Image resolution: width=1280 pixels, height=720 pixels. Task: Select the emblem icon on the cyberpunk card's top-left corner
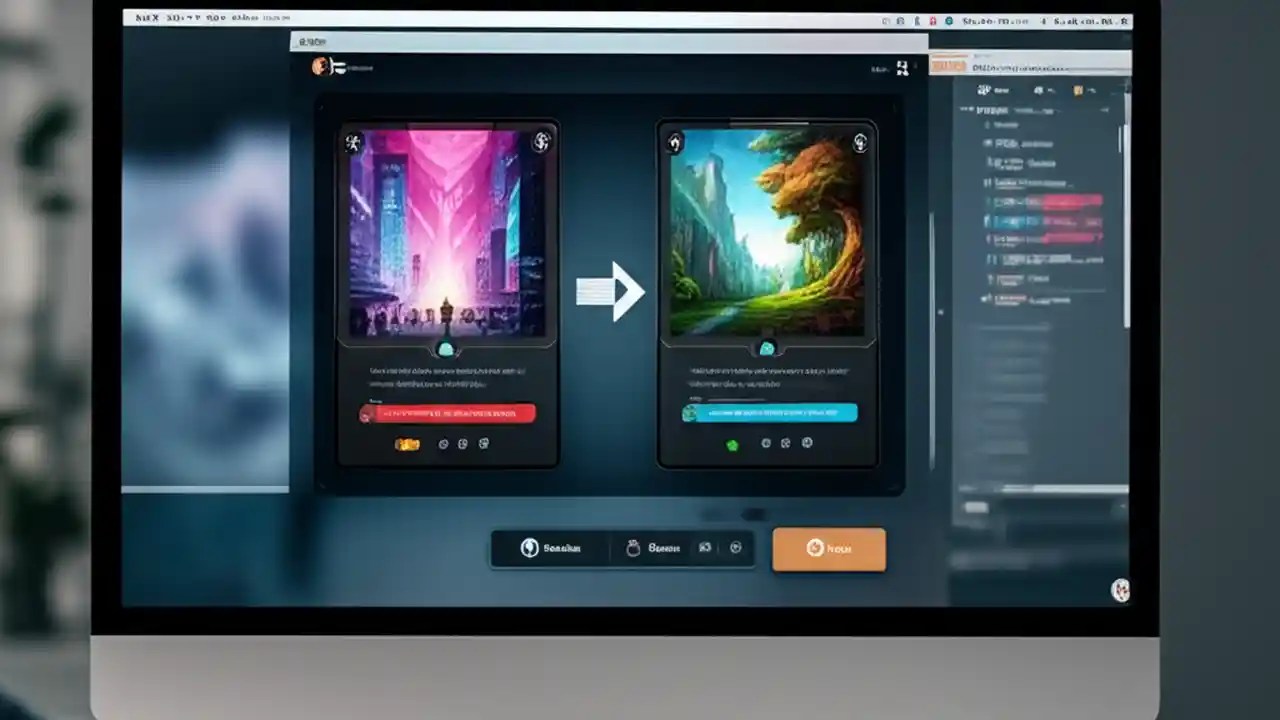coord(352,142)
